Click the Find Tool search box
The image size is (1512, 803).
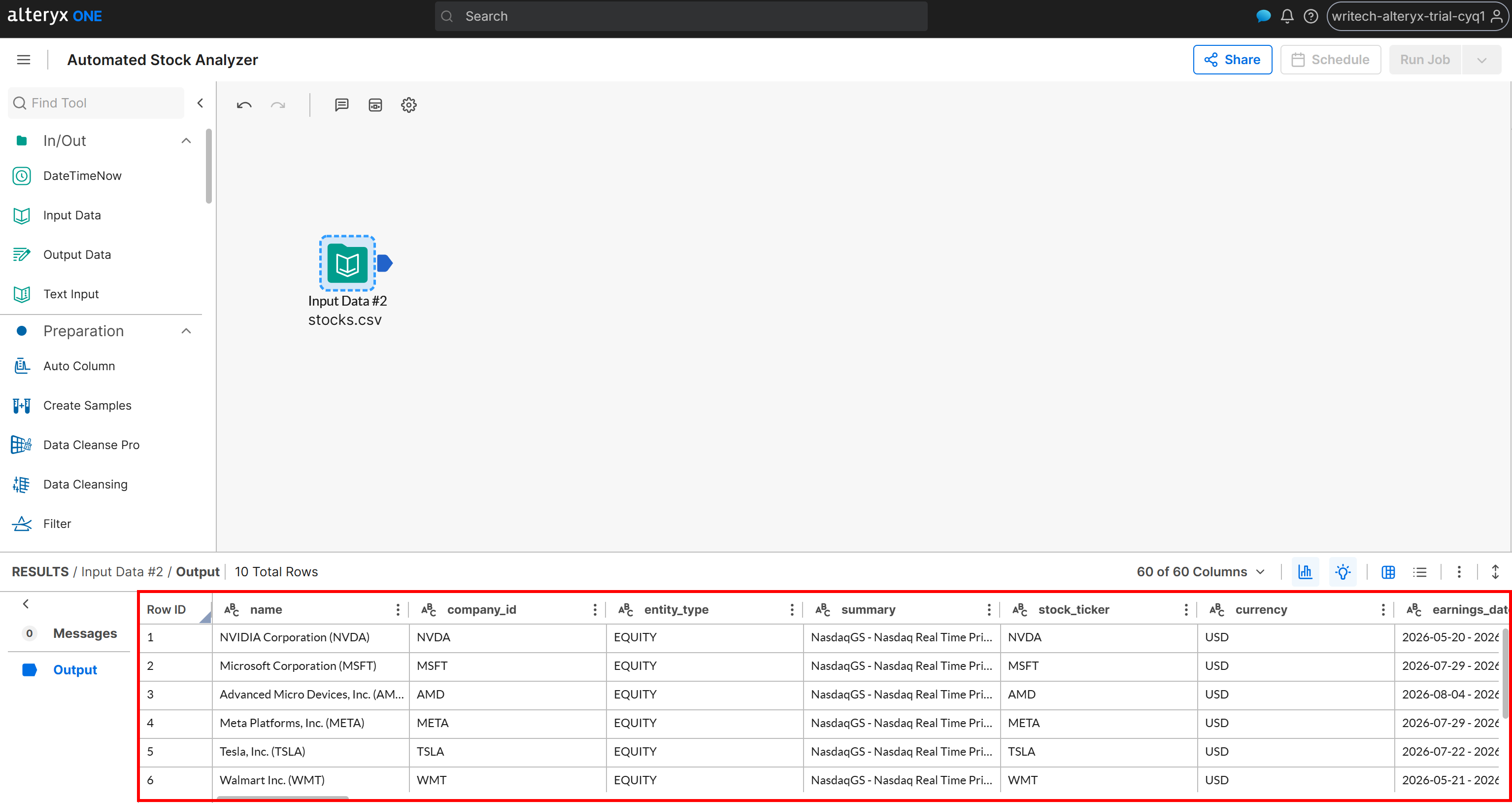[96, 103]
